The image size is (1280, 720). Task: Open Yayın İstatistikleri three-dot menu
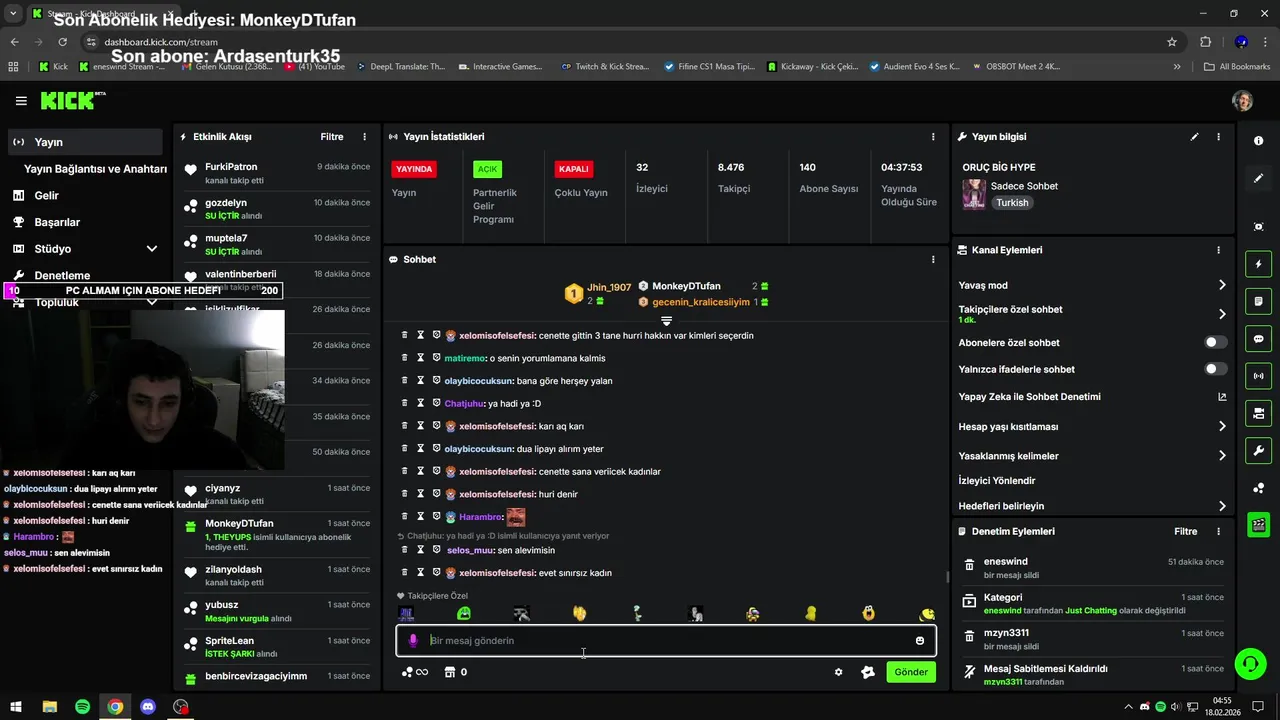click(x=933, y=137)
